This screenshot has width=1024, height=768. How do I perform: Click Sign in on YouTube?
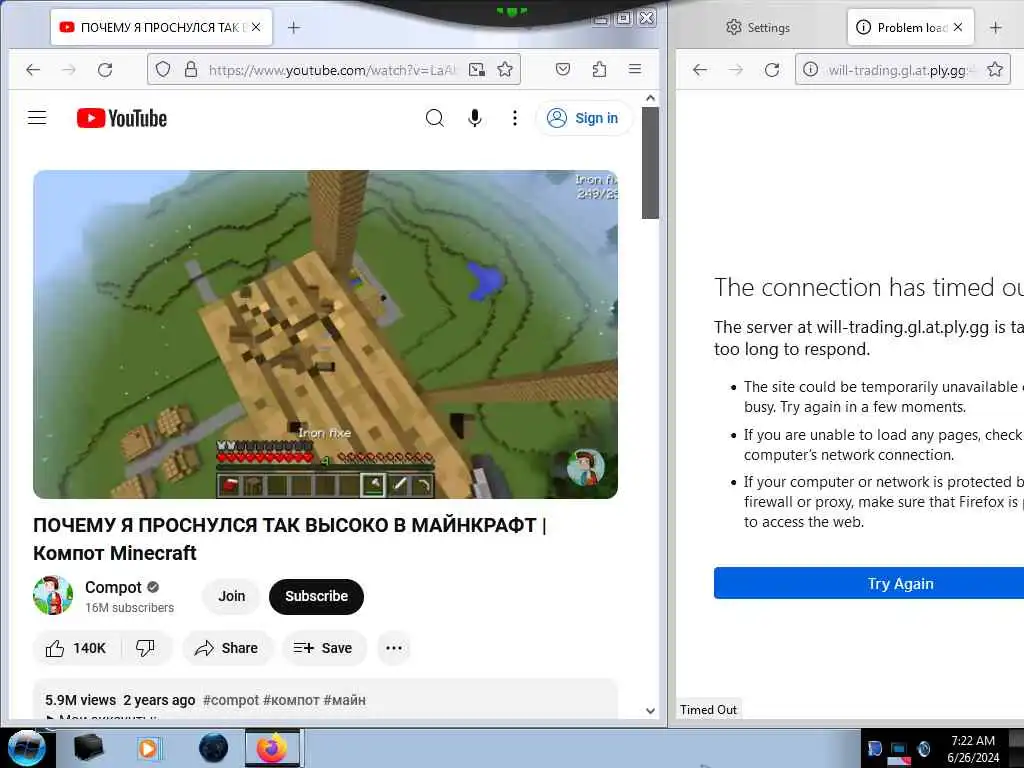click(x=584, y=118)
